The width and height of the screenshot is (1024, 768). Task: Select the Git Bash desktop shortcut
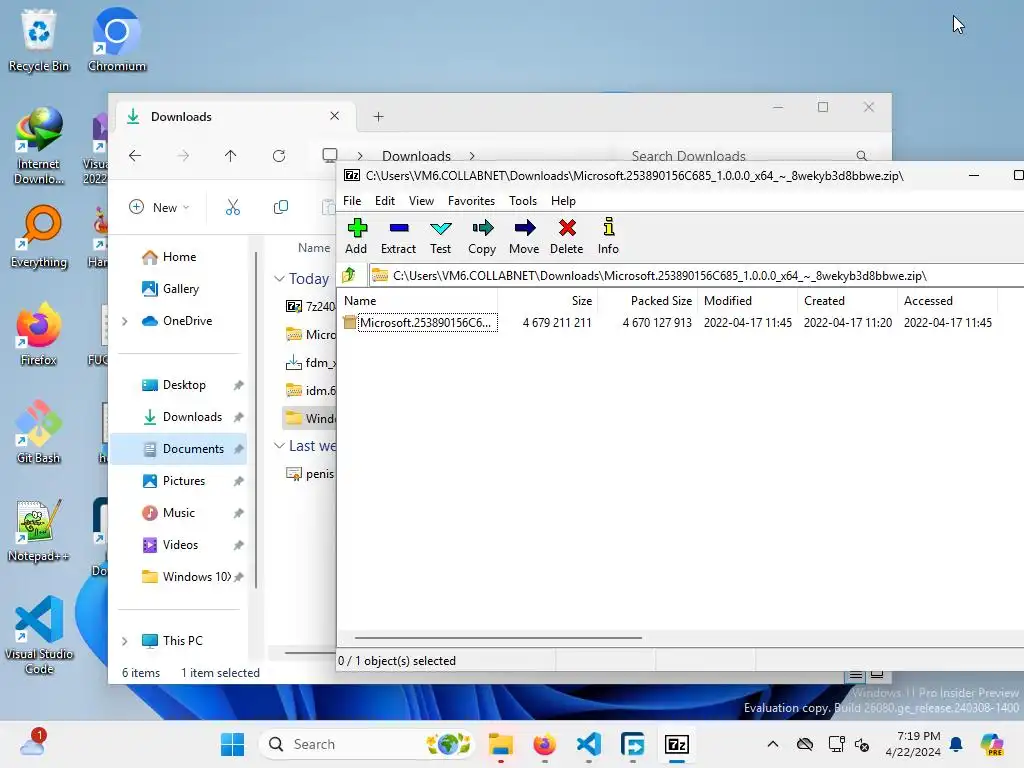39,431
